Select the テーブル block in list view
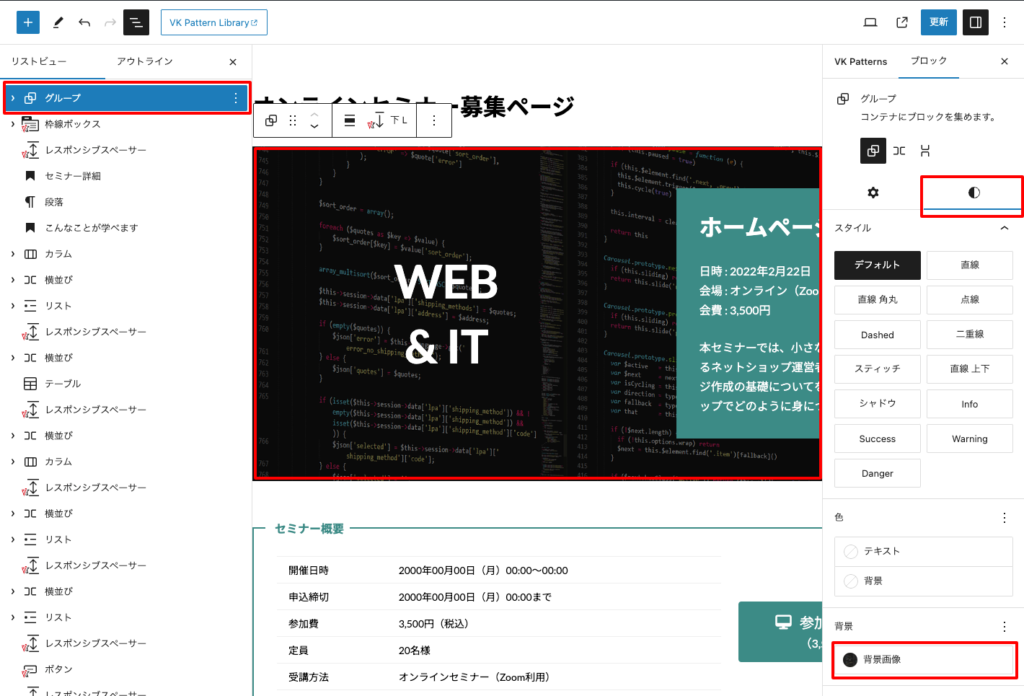The width and height of the screenshot is (1024, 696). [x=63, y=384]
